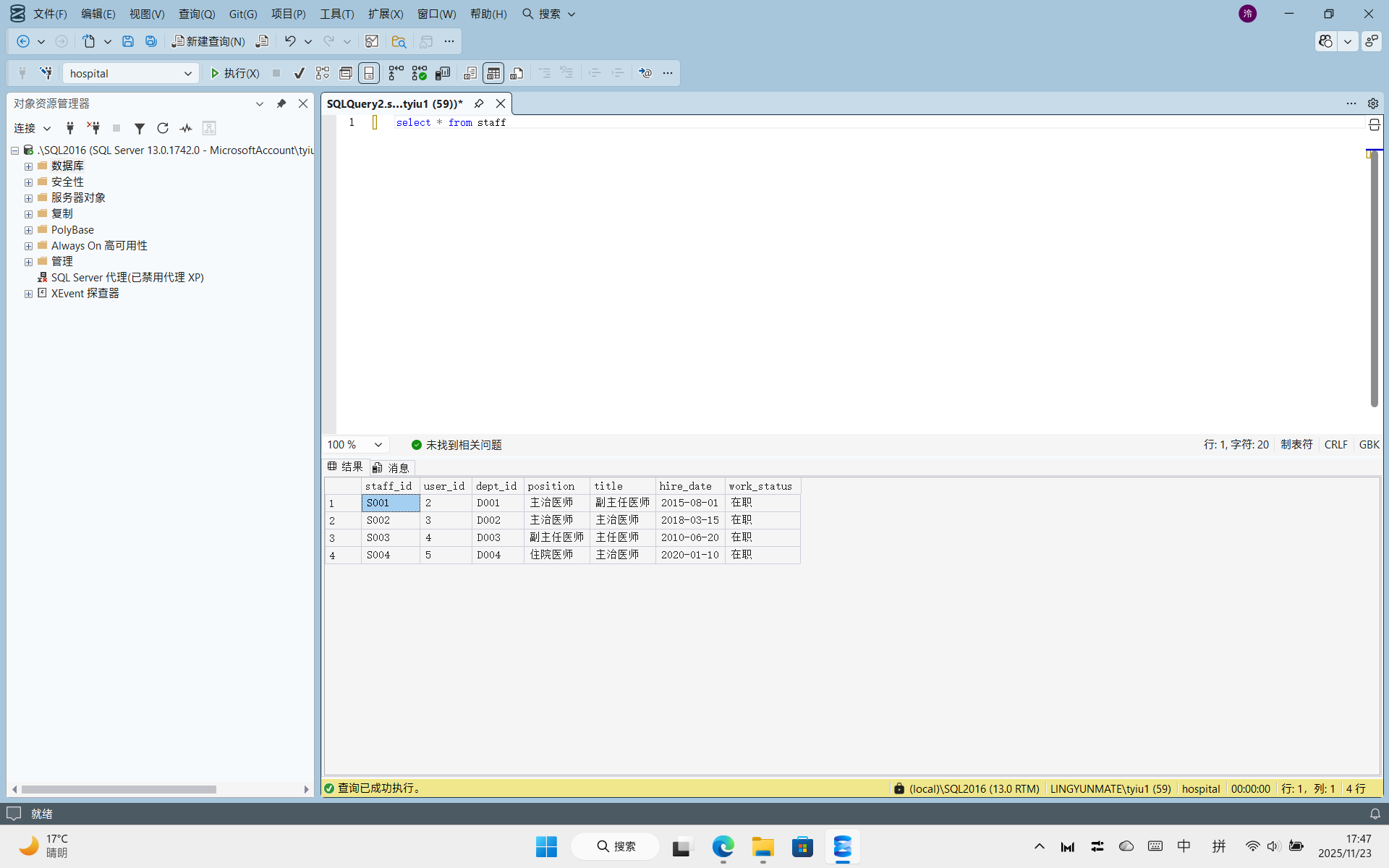Click the Object Explorer filter funnel icon
Screen dimensions: 1389x868
pos(140,128)
